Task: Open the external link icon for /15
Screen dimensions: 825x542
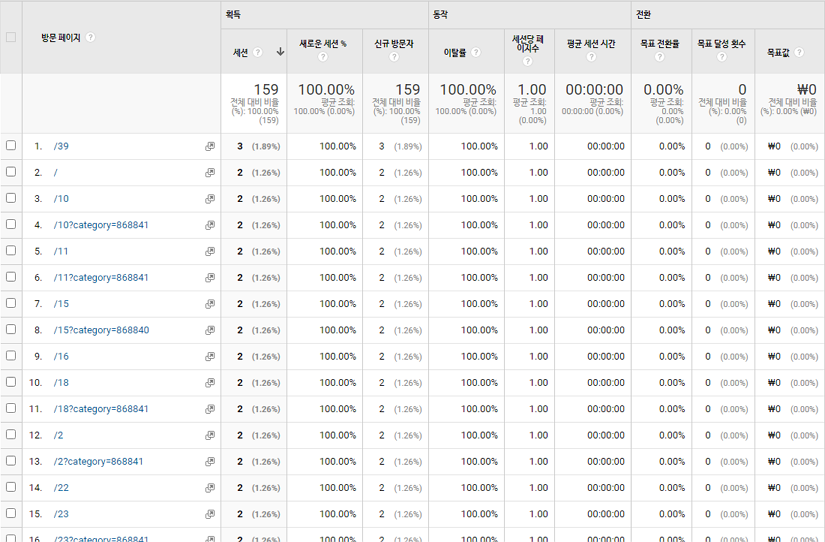Action: [x=210, y=304]
